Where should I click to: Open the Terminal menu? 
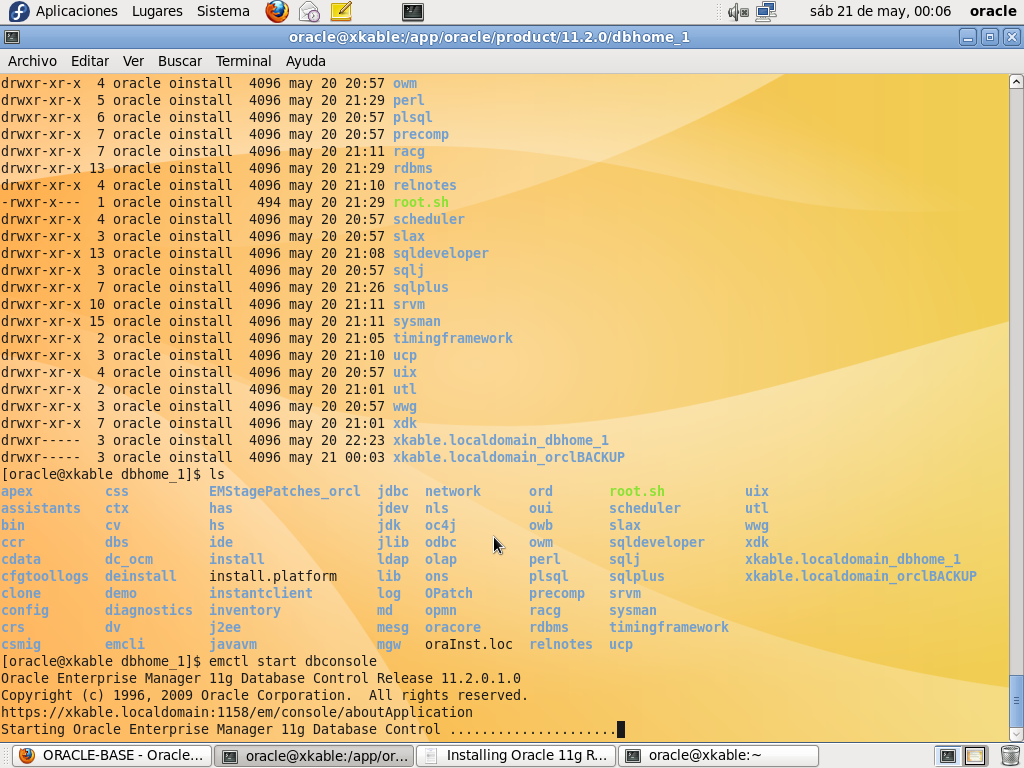click(x=243, y=61)
